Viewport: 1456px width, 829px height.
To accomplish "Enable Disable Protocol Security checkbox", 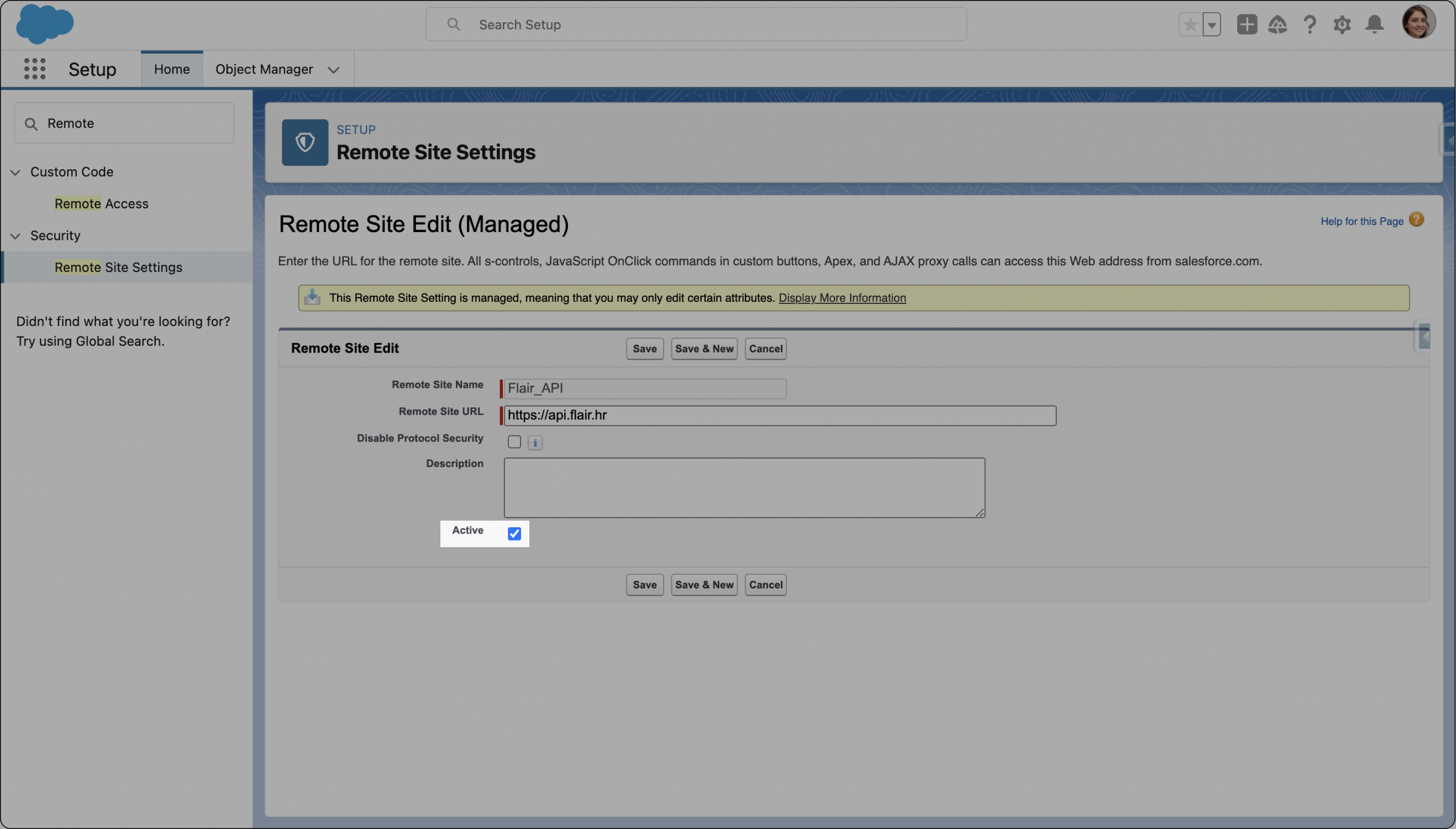I will click(514, 442).
